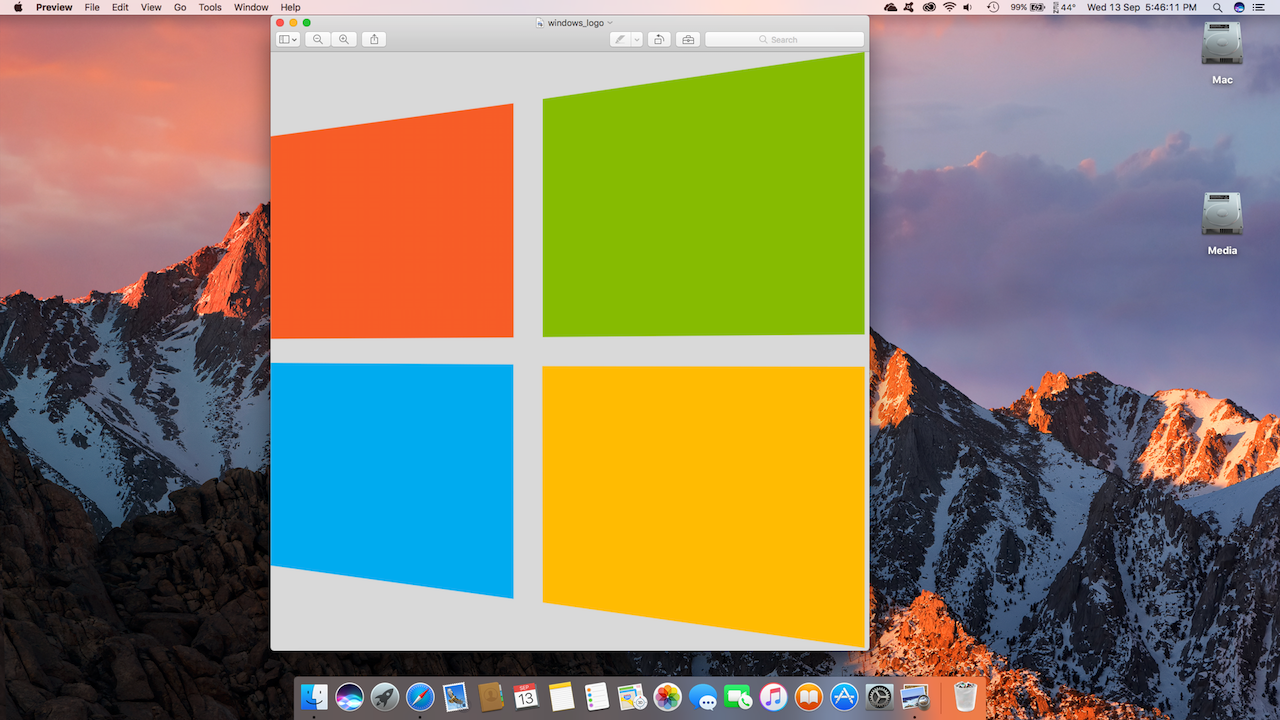The image size is (1280, 720).
Task: Open FaceTime from the Dock
Action: [738, 696]
